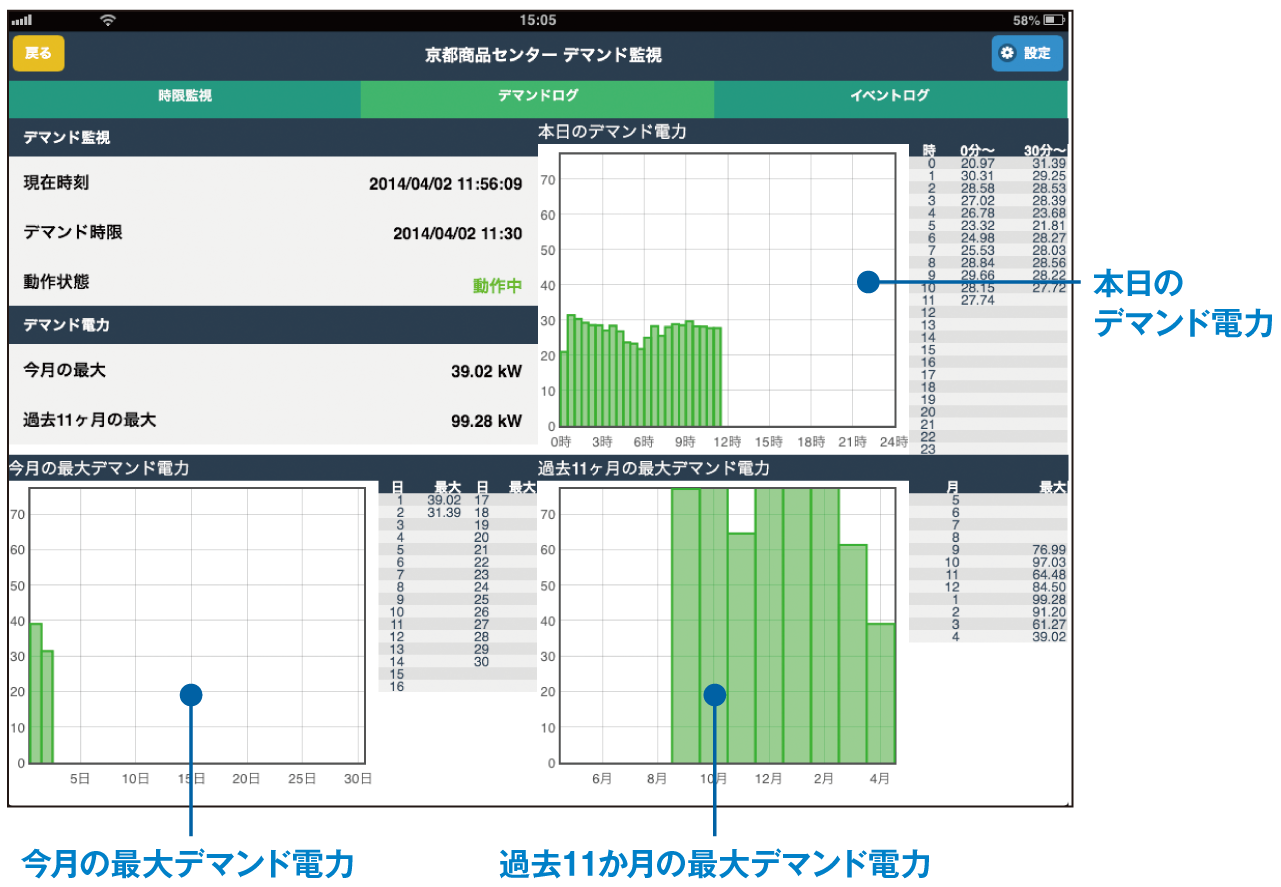Select the hour 3 value 27.02
Image resolution: width=1281 pixels, height=887 pixels.
pos(977,200)
